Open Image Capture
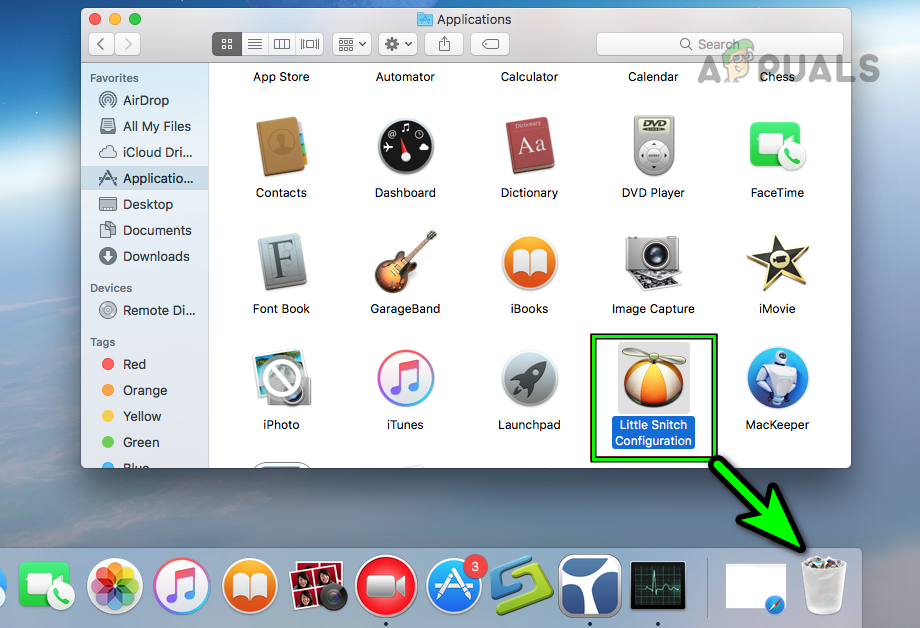 (653, 263)
